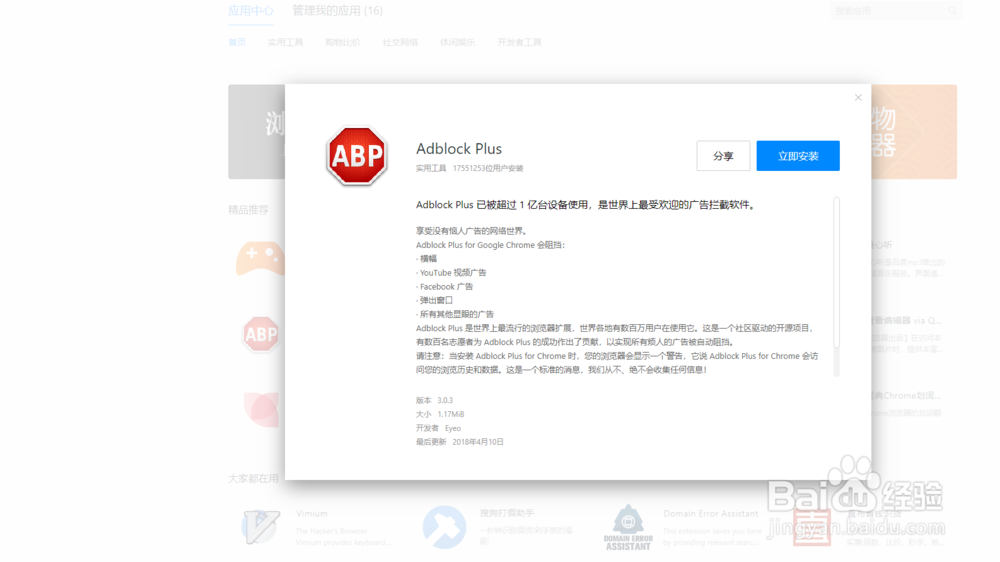Click the 实用工具 category label under title

coord(431,168)
